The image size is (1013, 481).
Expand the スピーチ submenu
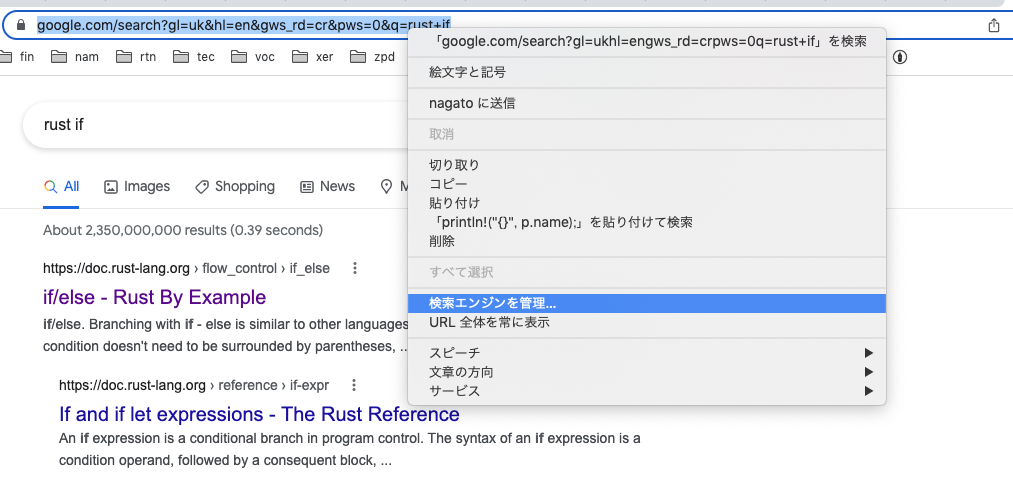tap(647, 353)
